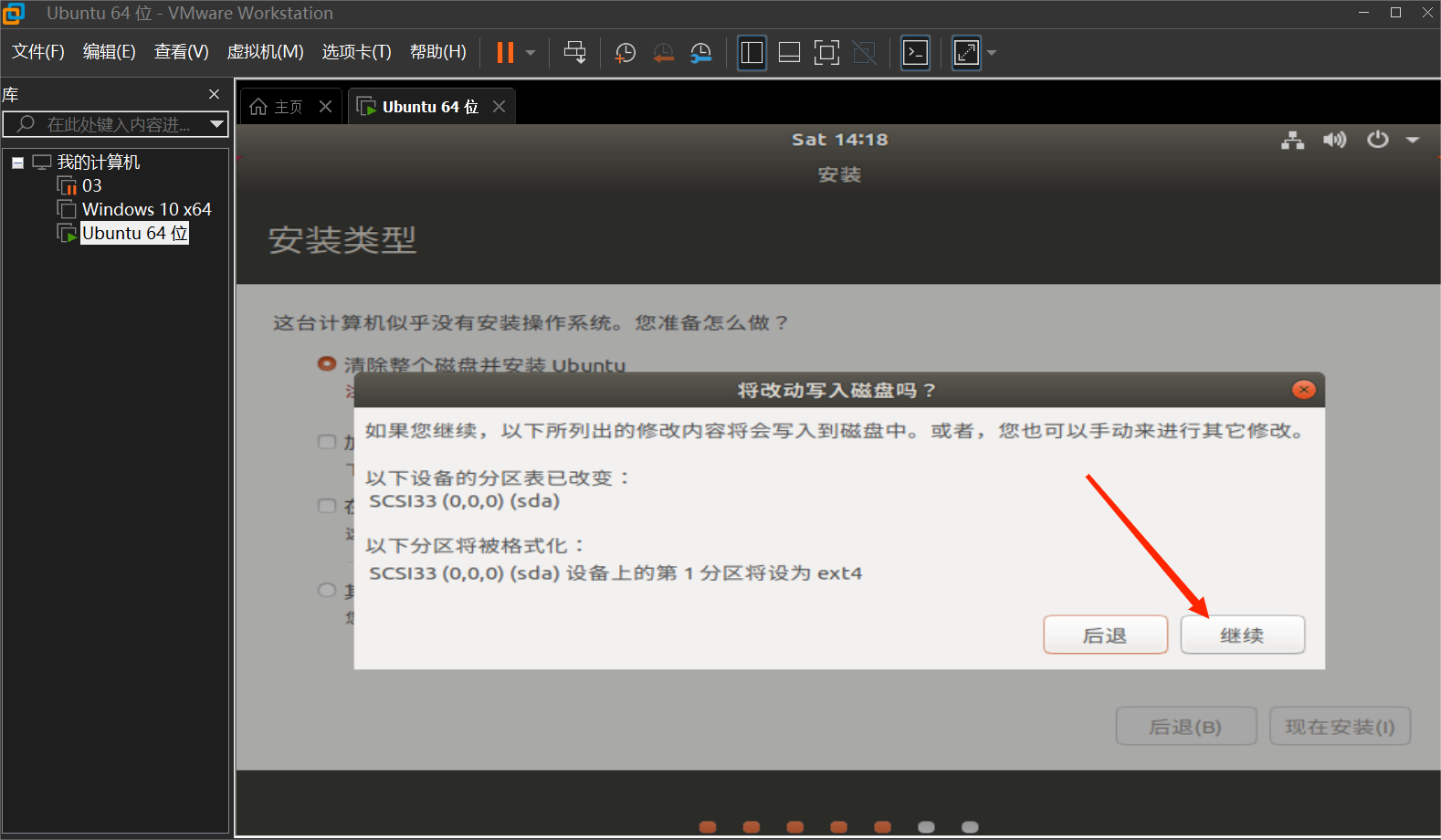This screenshot has height=840, width=1441.
Task: Take a snapshot with the clock-plus icon
Action: tap(626, 53)
